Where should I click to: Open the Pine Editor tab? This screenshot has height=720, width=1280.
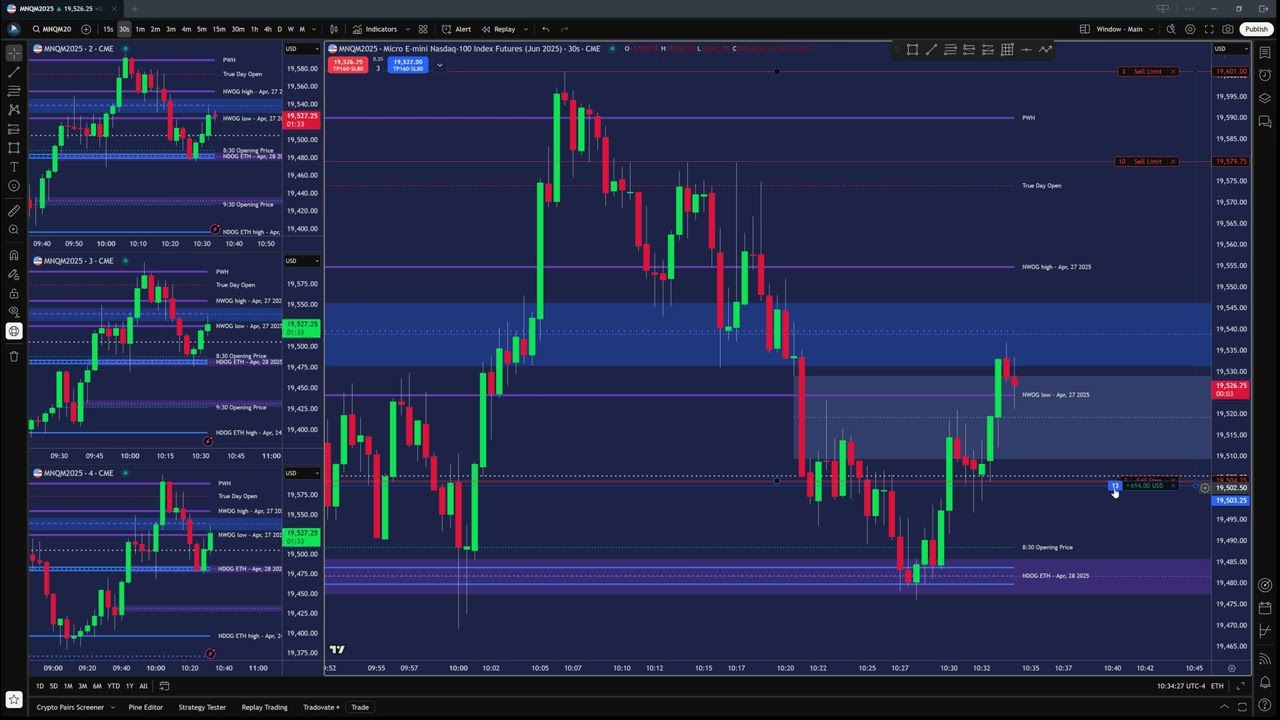145,707
